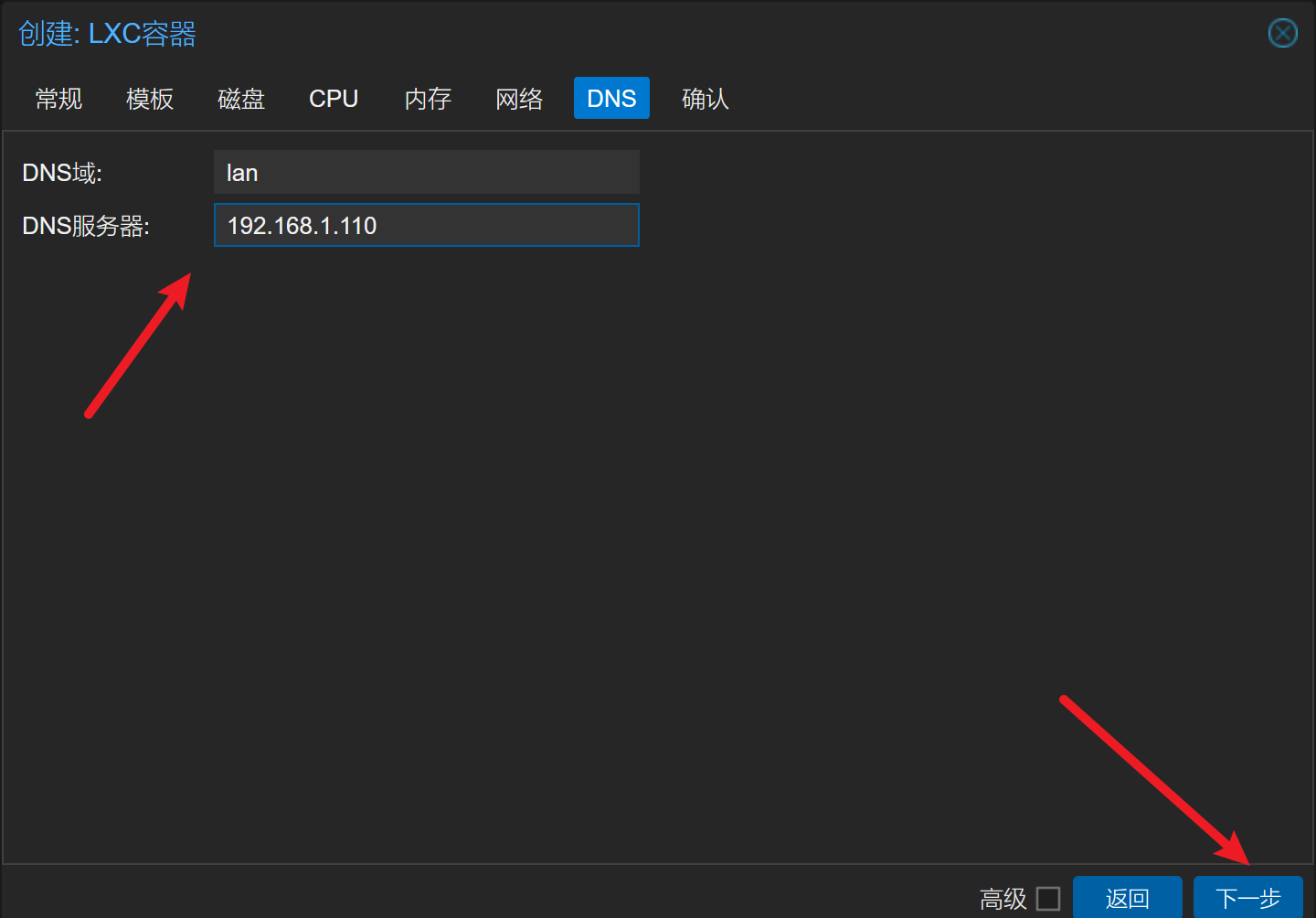Switch to the 常规 tab
This screenshot has width=1316, height=918.
point(58,99)
